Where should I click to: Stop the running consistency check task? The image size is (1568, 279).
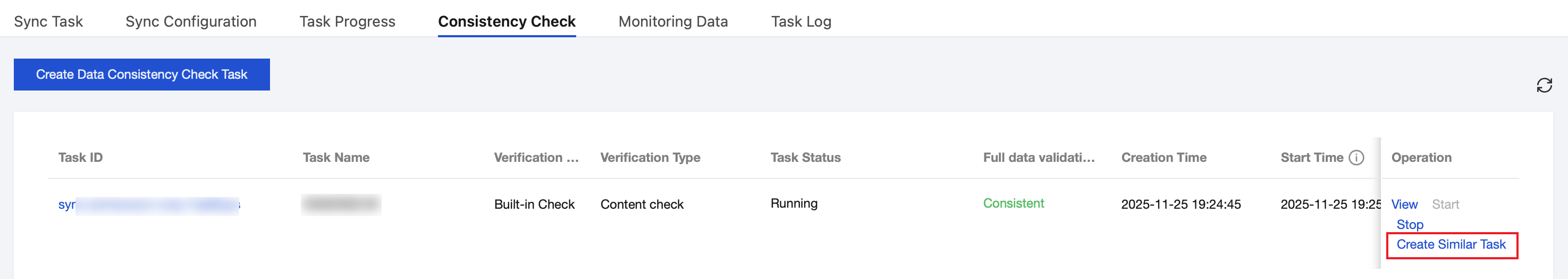point(1409,225)
